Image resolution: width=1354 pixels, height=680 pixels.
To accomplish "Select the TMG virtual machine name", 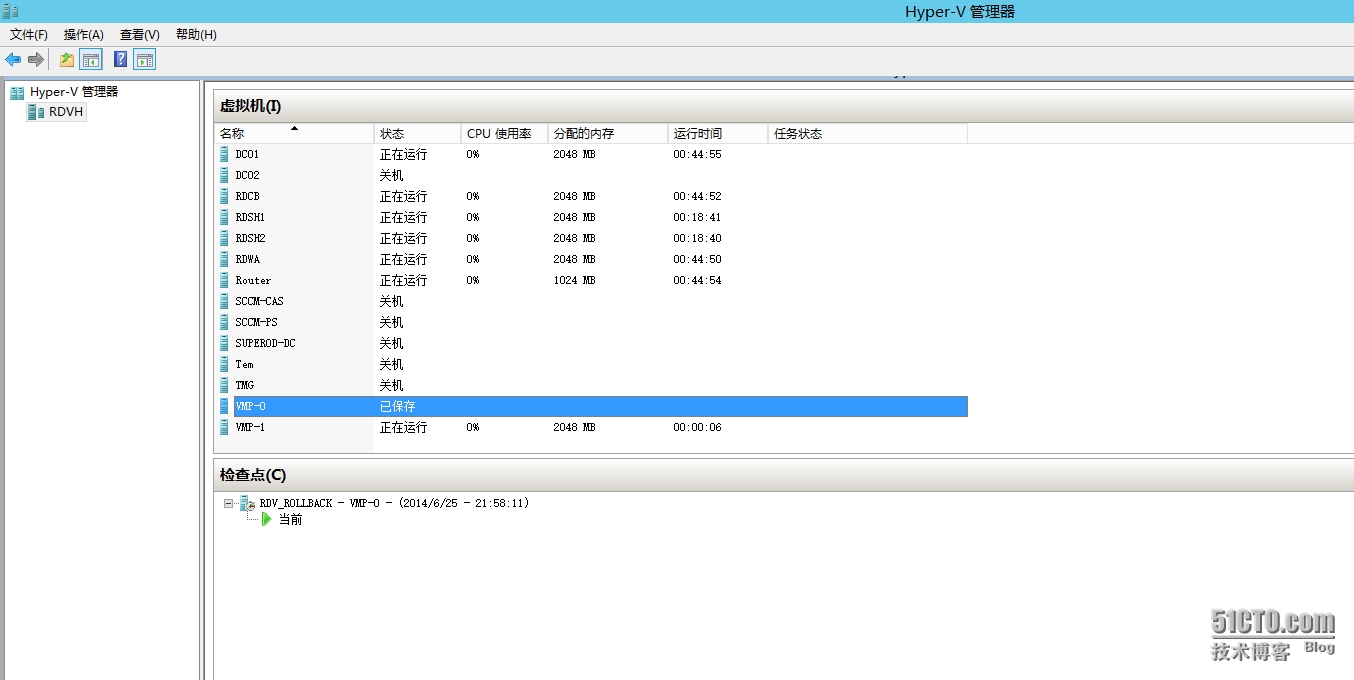I will (x=244, y=385).
